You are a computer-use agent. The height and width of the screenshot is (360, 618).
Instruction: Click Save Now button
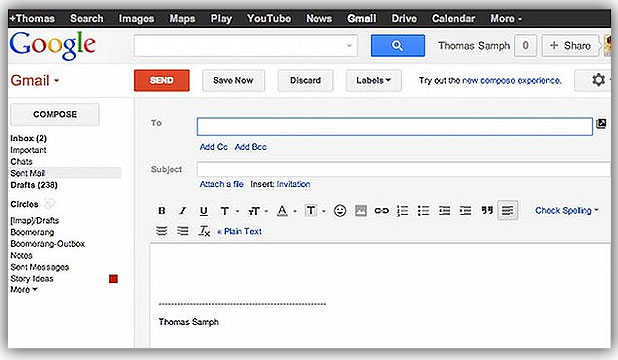pos(233,80)
